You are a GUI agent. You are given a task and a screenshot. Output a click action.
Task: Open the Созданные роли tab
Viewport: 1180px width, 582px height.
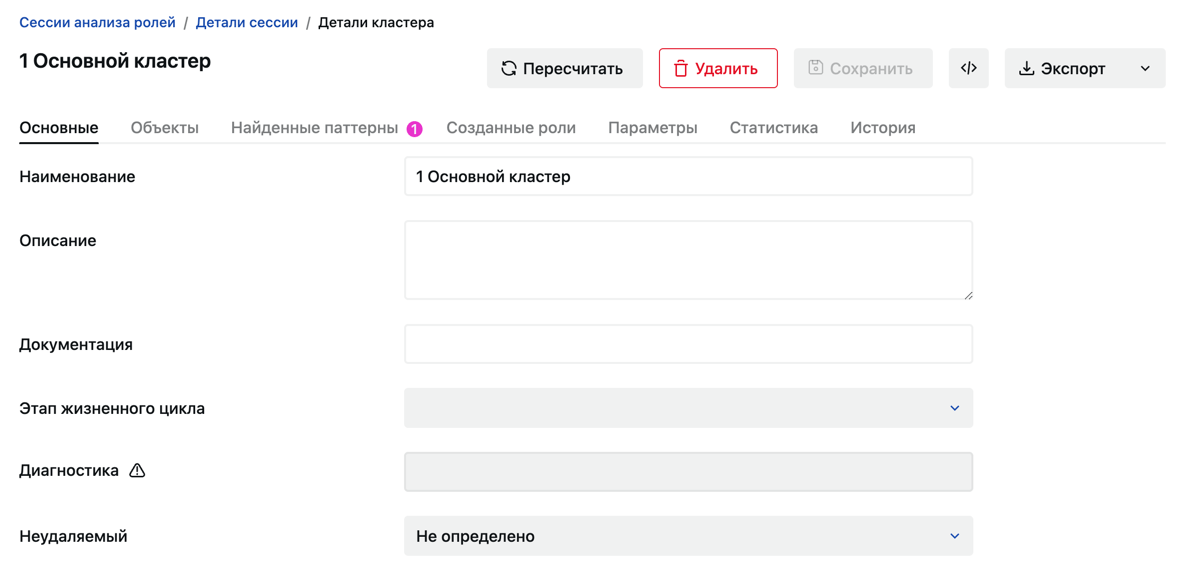(x=511, y=128)
